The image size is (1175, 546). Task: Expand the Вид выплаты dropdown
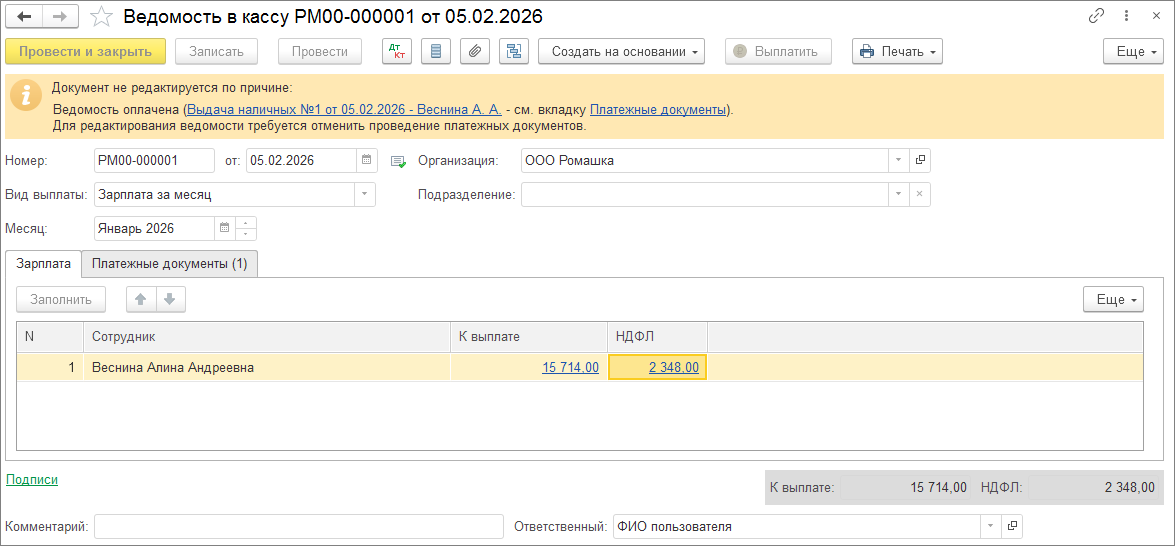364,194
